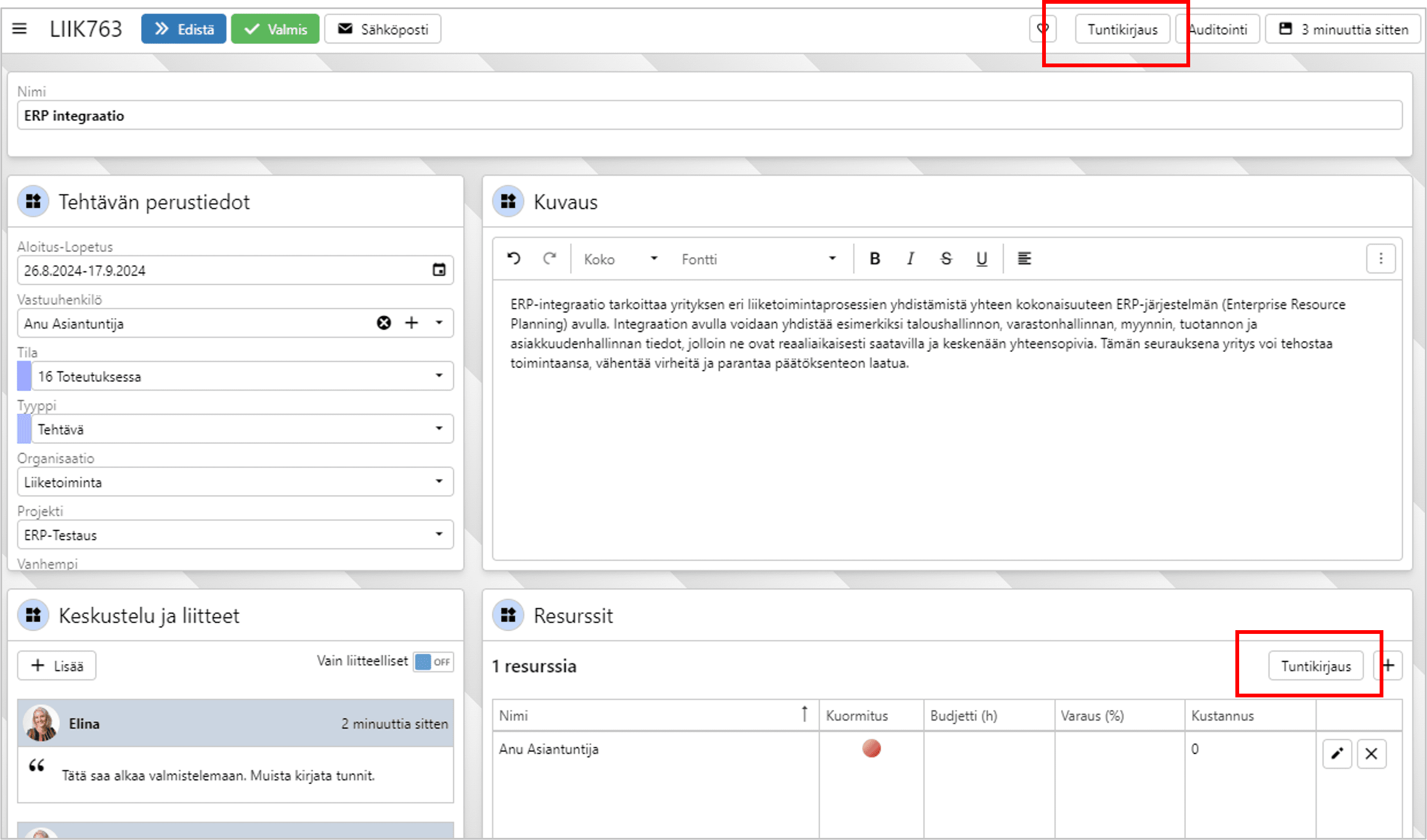1427x840 pixels.
Task: Click the undo icon in editor
Action: pyautogui.click(x=513, y=259)
